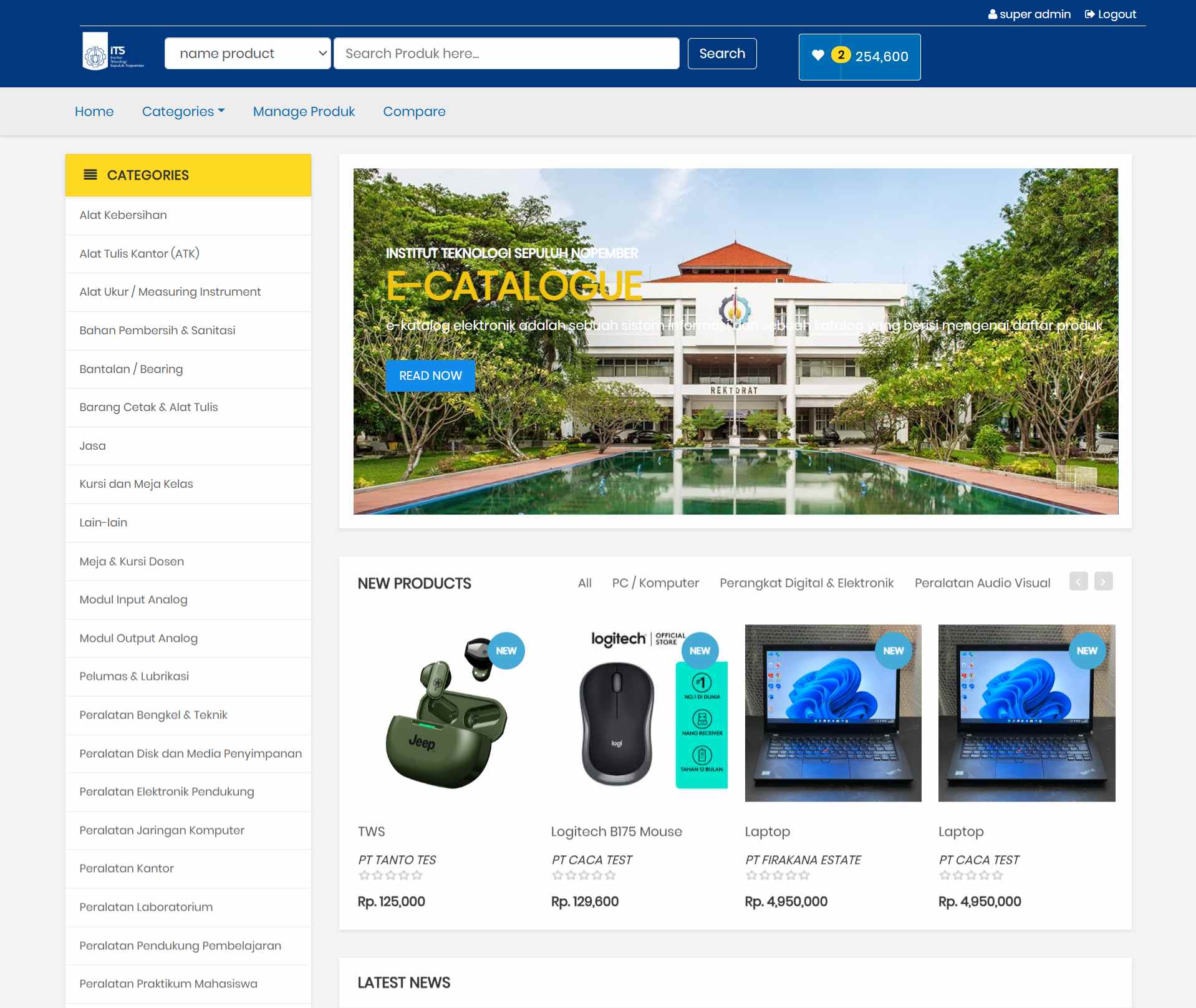Click the logout arrow icon
The image size is (1196, 1008).
tap(1089, 14)
